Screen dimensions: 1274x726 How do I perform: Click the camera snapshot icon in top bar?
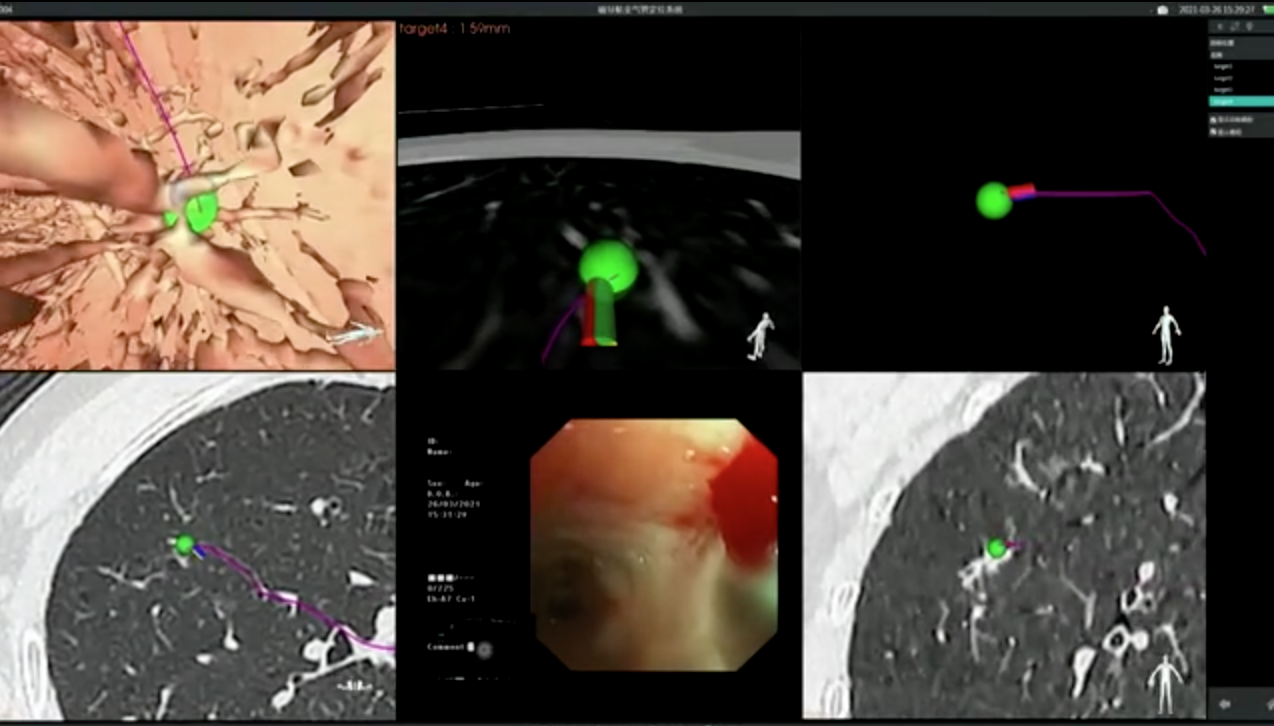click(1162, 10)
